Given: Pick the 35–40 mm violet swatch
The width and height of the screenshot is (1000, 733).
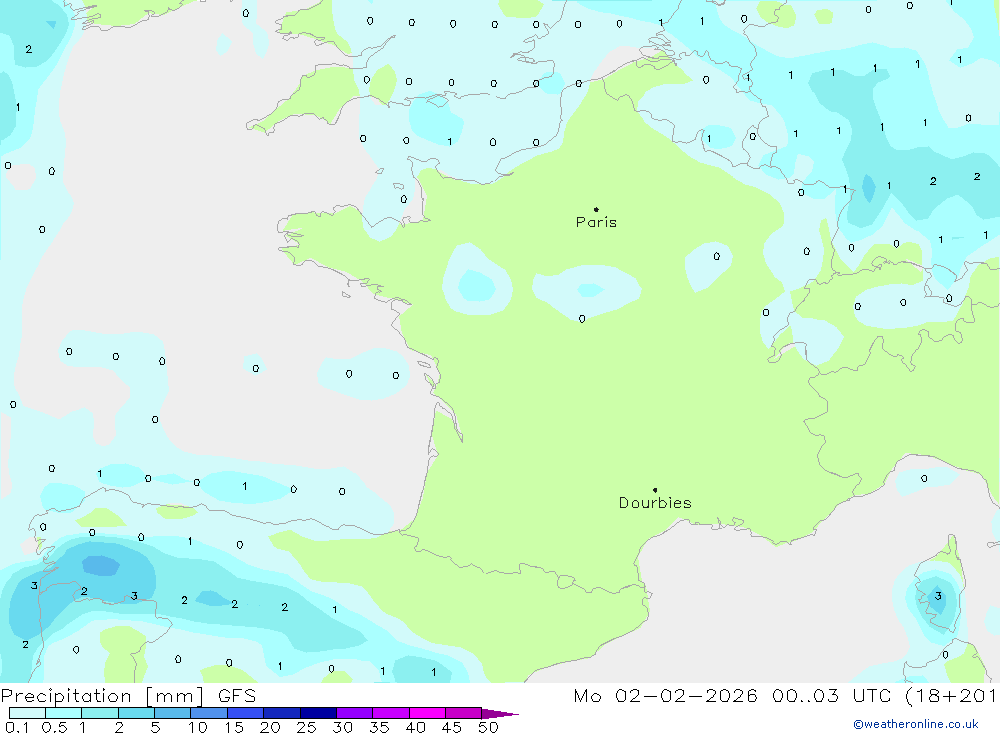Looking at the screenshot, I should coord(390,713).
